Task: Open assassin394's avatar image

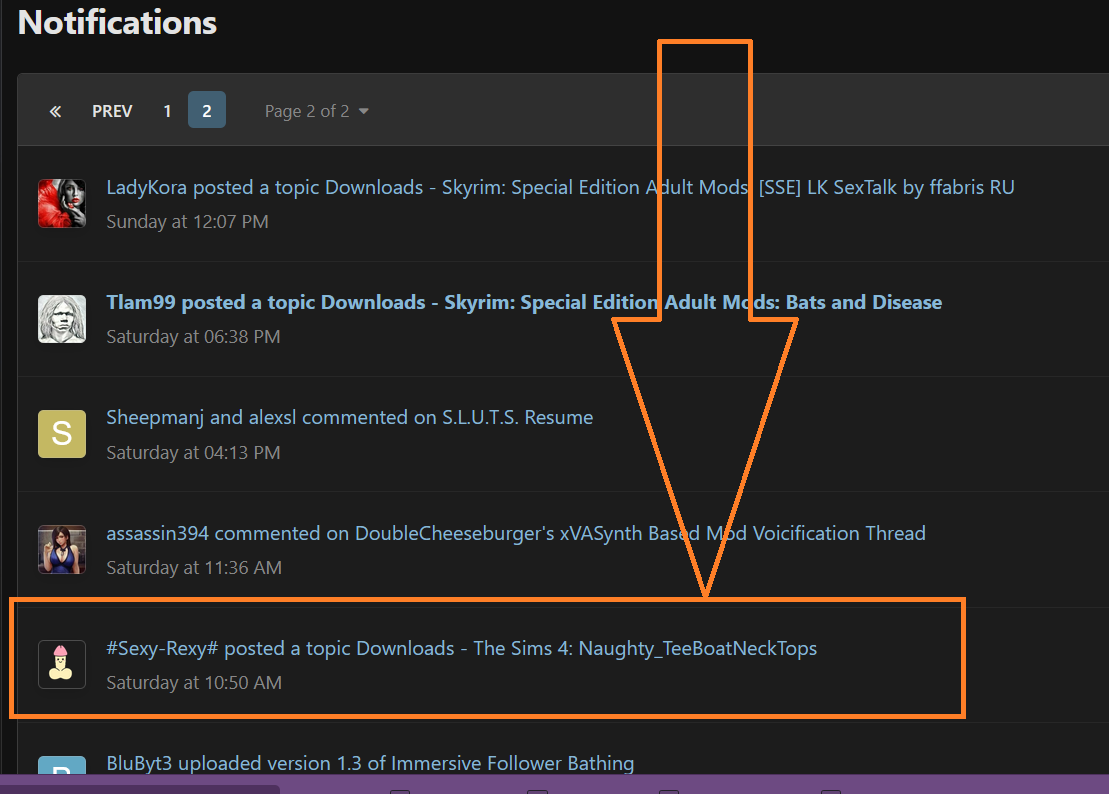Action: point(62,549)
